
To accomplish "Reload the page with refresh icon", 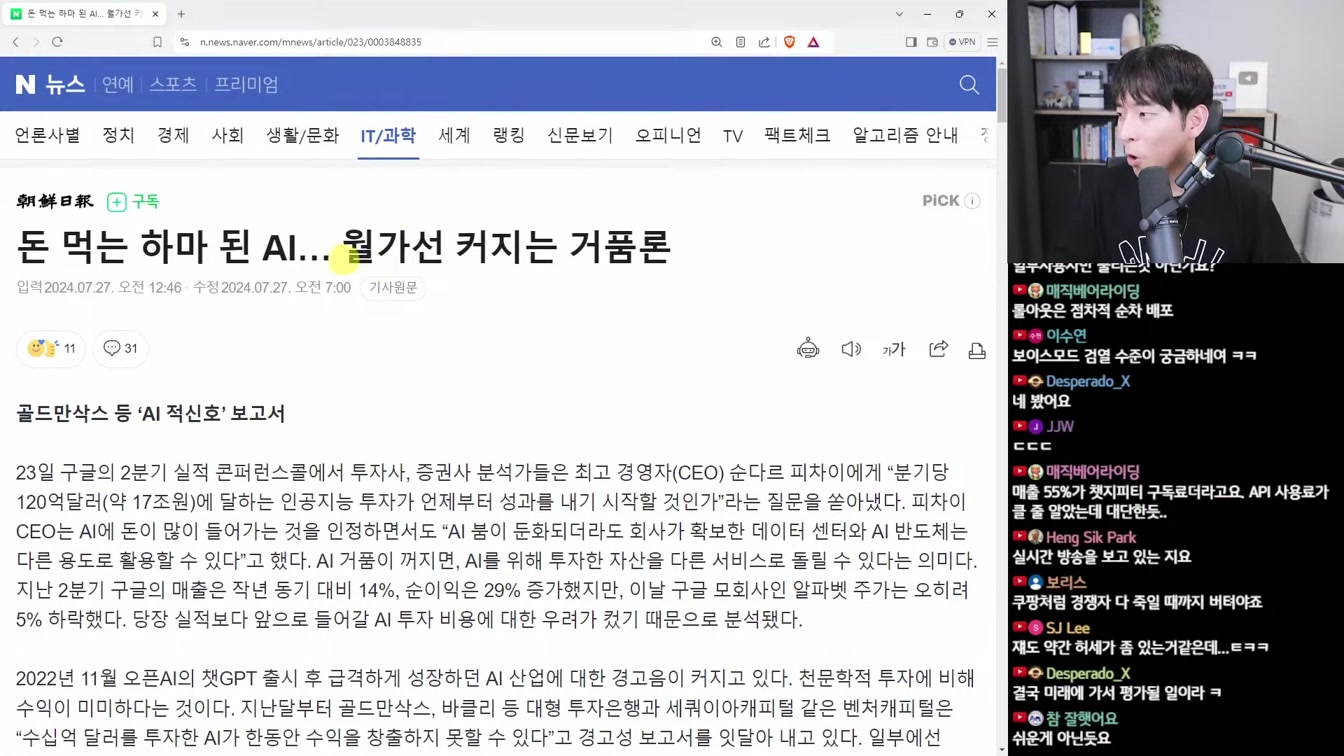I will click(57, 42).
